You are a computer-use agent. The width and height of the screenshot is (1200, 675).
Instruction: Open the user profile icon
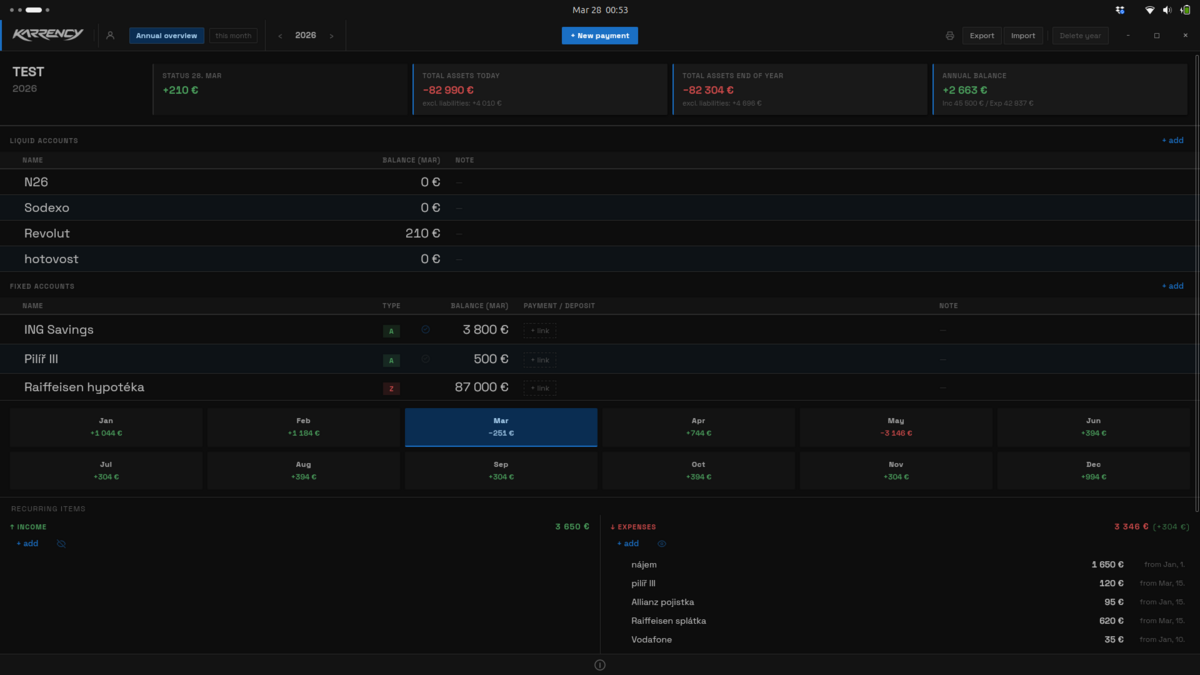coord(110,36)
